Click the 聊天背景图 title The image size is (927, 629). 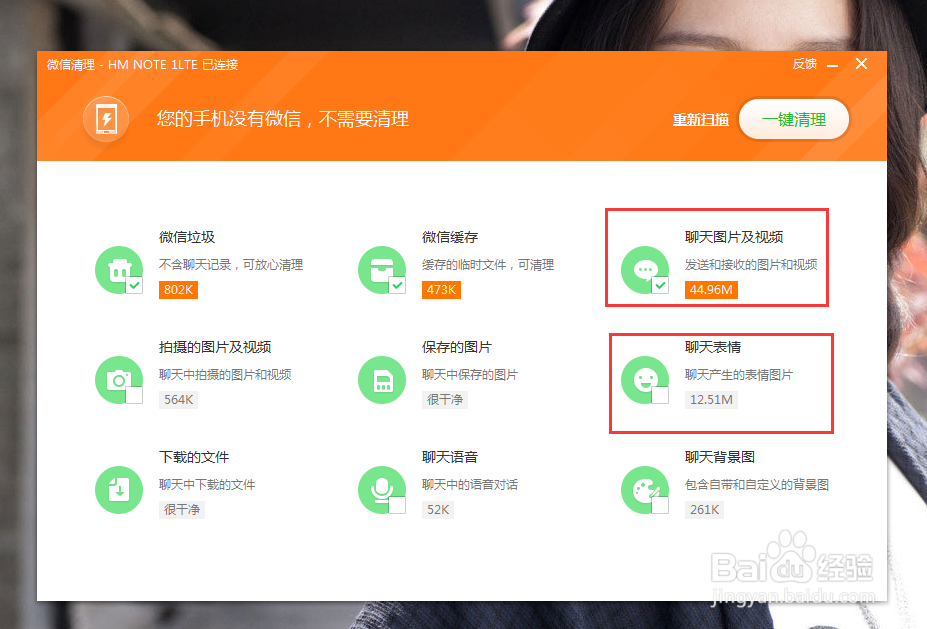[720, 457]
